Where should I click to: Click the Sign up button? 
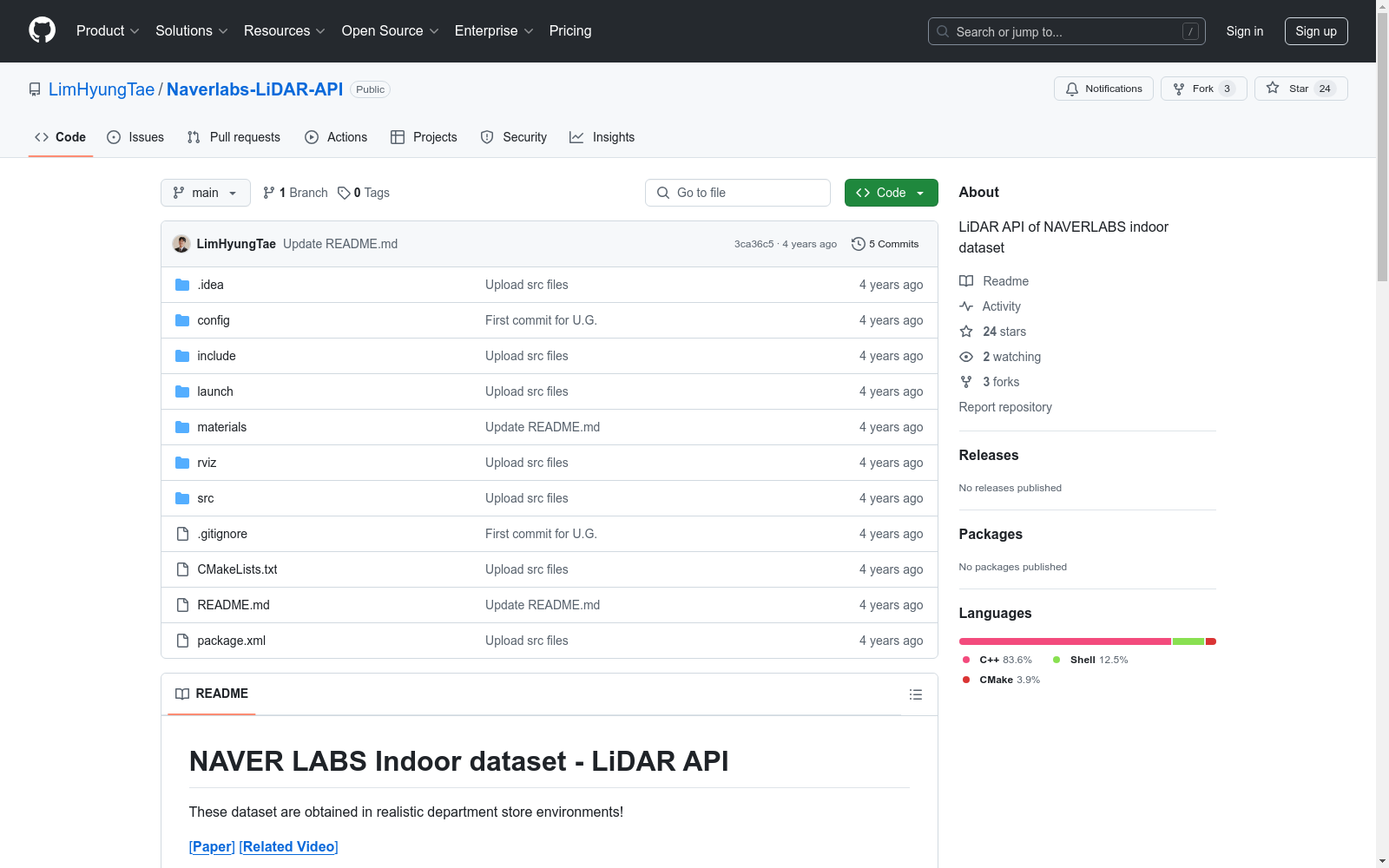click(1316, 30)
